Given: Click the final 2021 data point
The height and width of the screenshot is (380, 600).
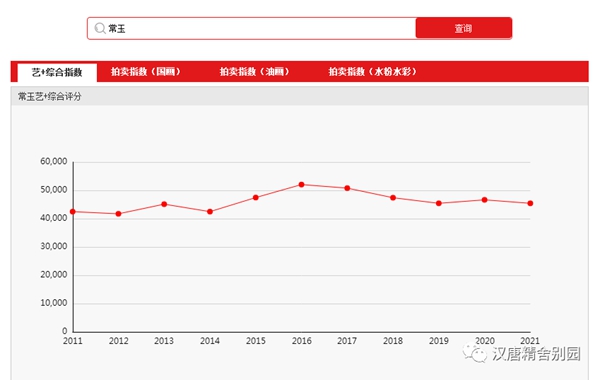Looking at the screenshot, I should point(530,204).
